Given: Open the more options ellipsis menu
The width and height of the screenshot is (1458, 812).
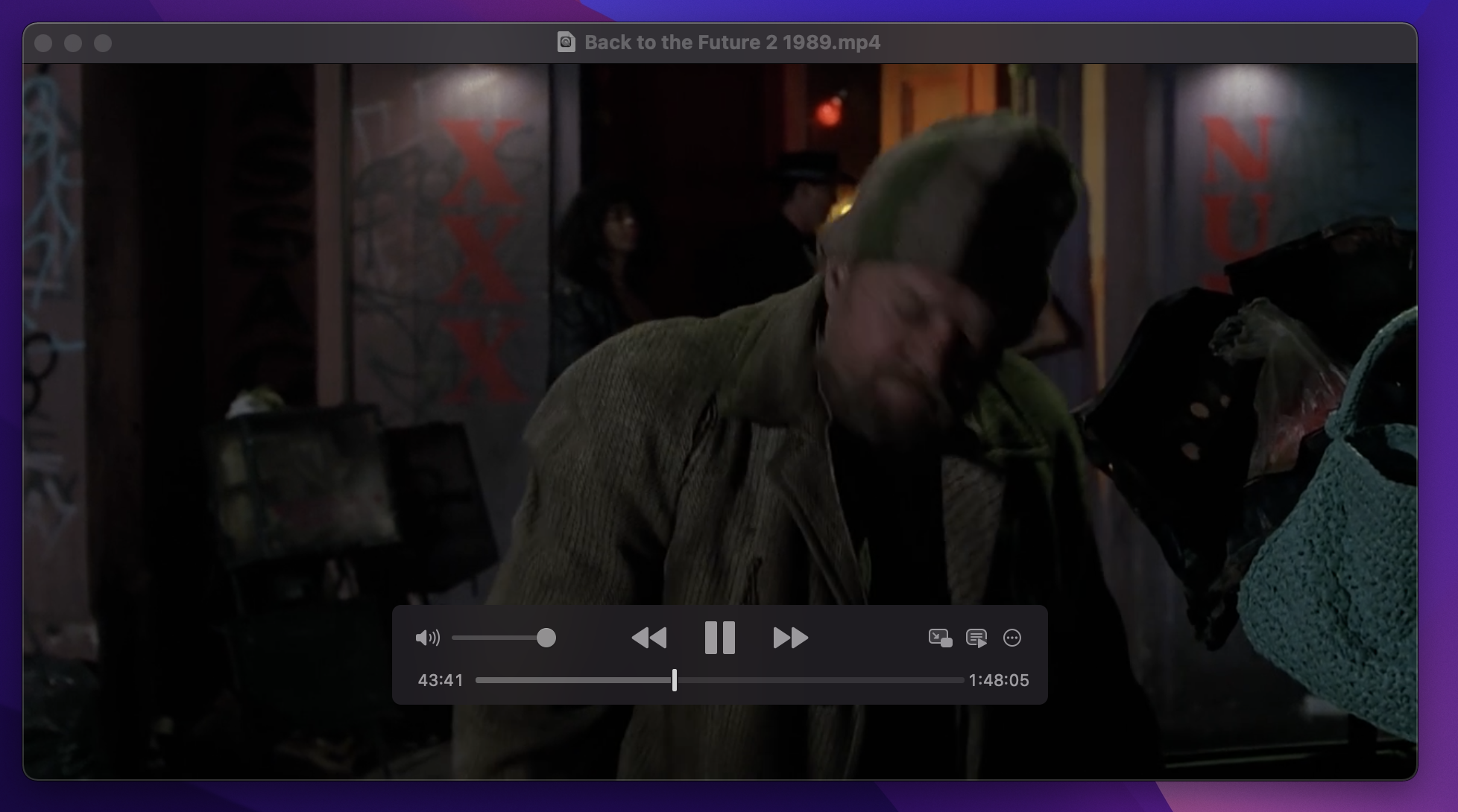Looking at the screenshot, I should (1012, 638).
